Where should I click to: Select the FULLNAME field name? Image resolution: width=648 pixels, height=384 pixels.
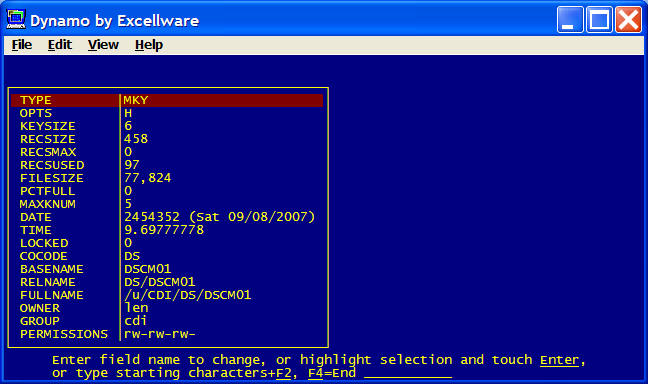pos(52,295)
